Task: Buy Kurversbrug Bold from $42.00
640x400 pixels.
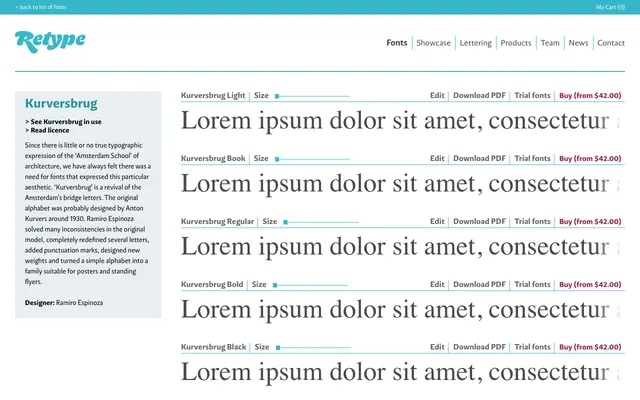Action: pyautogui.click(x=590, y=284)
